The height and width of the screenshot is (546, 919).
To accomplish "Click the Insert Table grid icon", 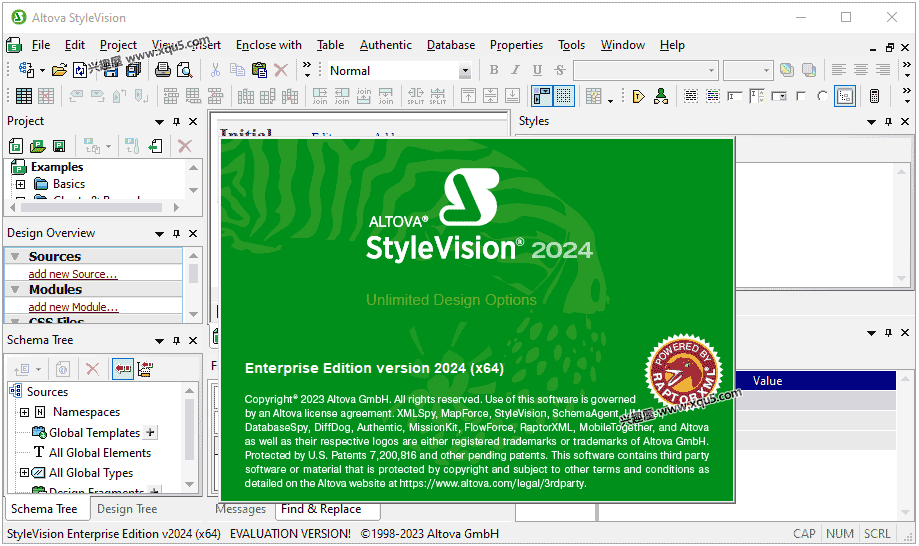I will click(24, 96).
